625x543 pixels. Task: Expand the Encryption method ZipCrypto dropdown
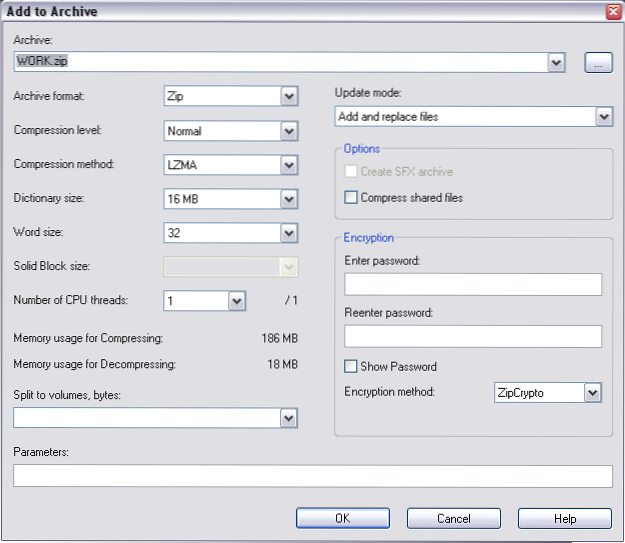click(592, 393)
